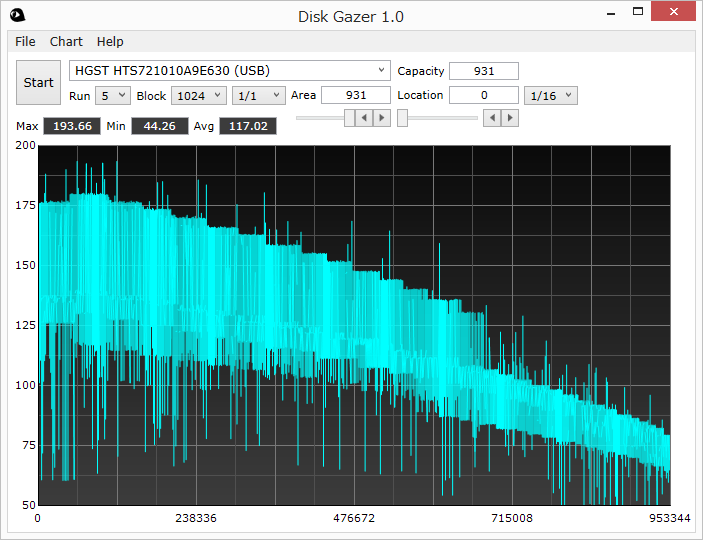Open the Block size 1024 dropdown

point(199,96)
